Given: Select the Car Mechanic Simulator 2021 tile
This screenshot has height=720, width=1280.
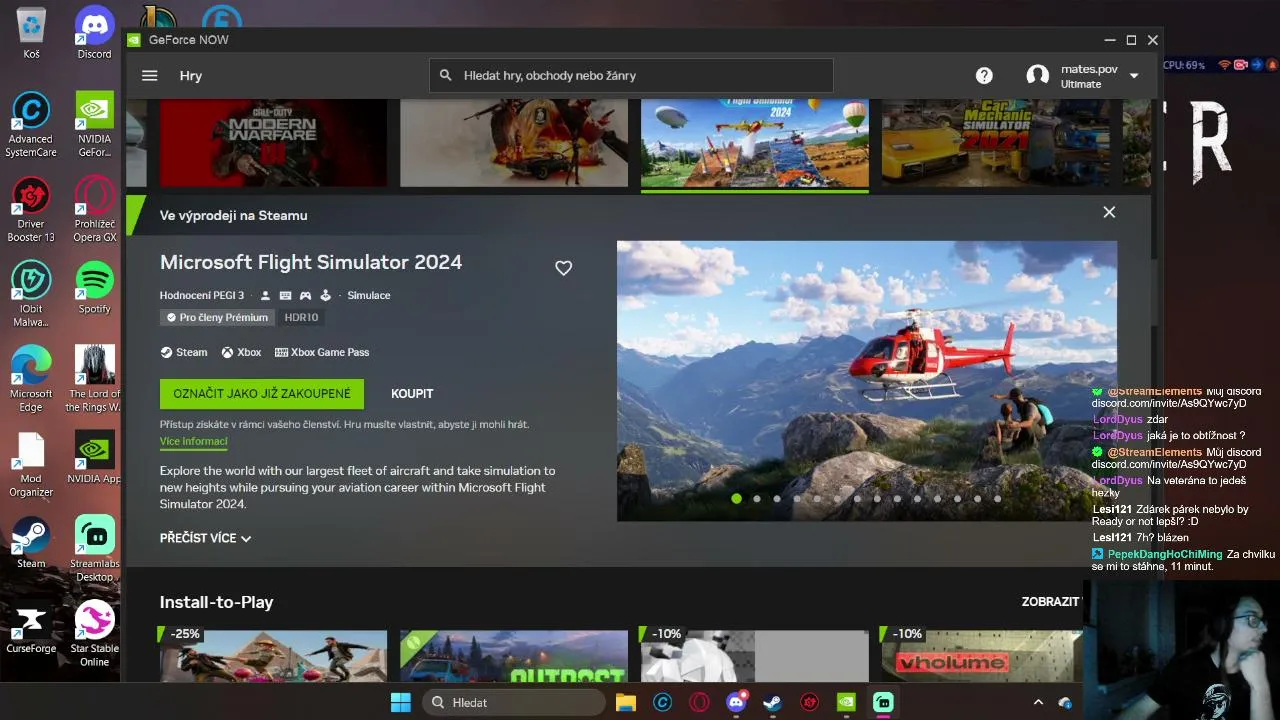Looking at the screenshot, I should click(x=995, y=142).
